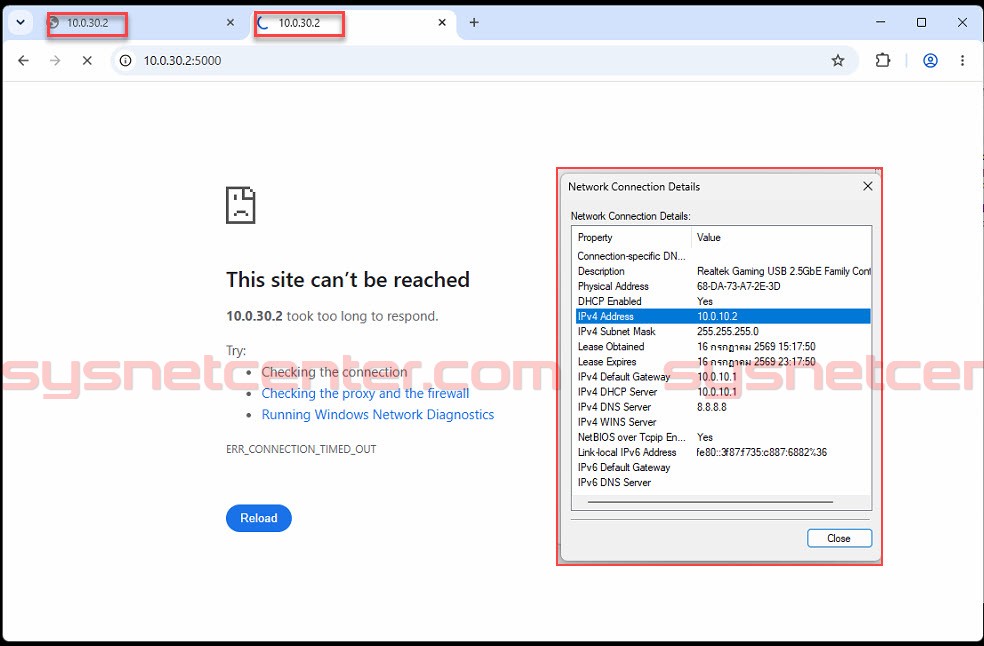Screen dimensions: 984x646
Task: Click the Close button in Network Connection Details
Action: click(839, 538)
